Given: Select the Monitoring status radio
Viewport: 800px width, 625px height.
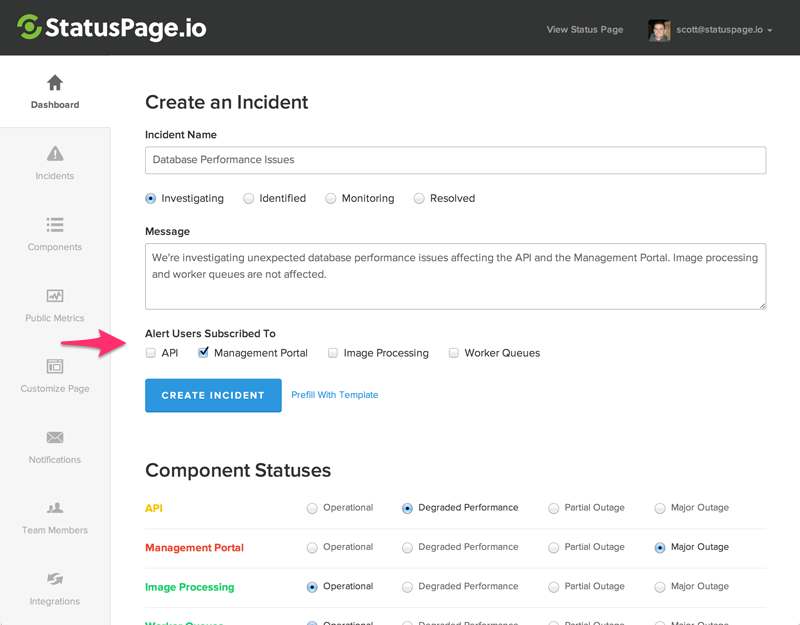Looking at the screenshot, I should coord(331,198).
